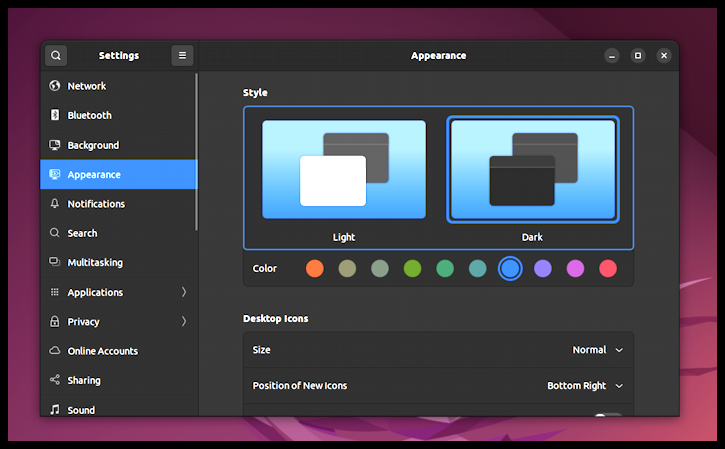
Task: Close the Settings window
Action: point(664,56)
